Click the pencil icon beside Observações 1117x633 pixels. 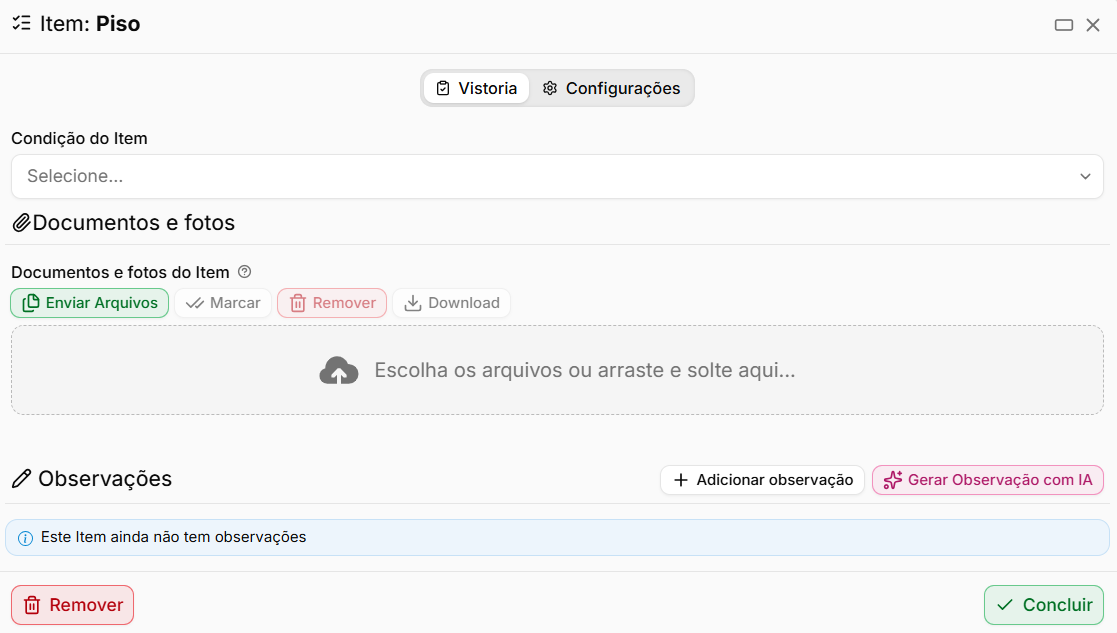(21, 478)
